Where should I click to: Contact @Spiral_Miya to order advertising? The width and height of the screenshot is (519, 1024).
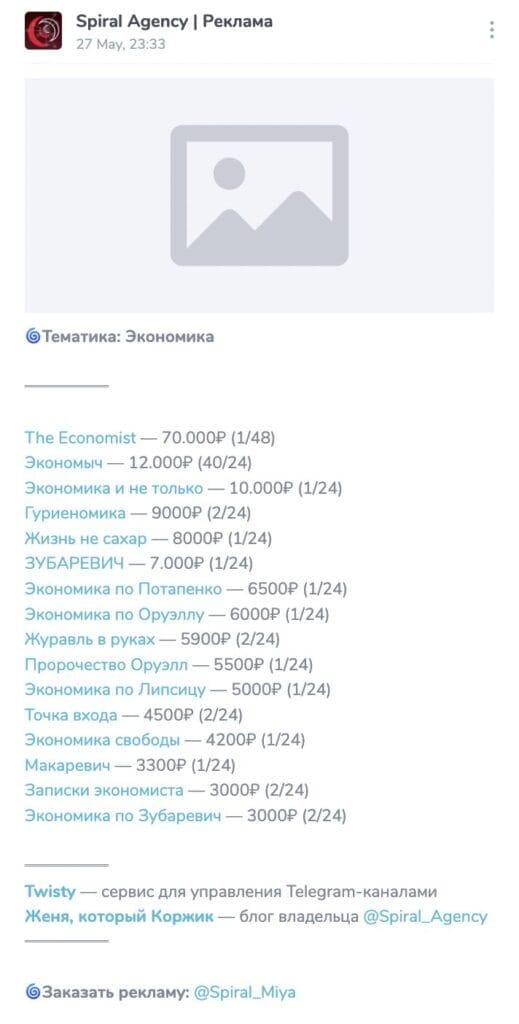[245, 993]
